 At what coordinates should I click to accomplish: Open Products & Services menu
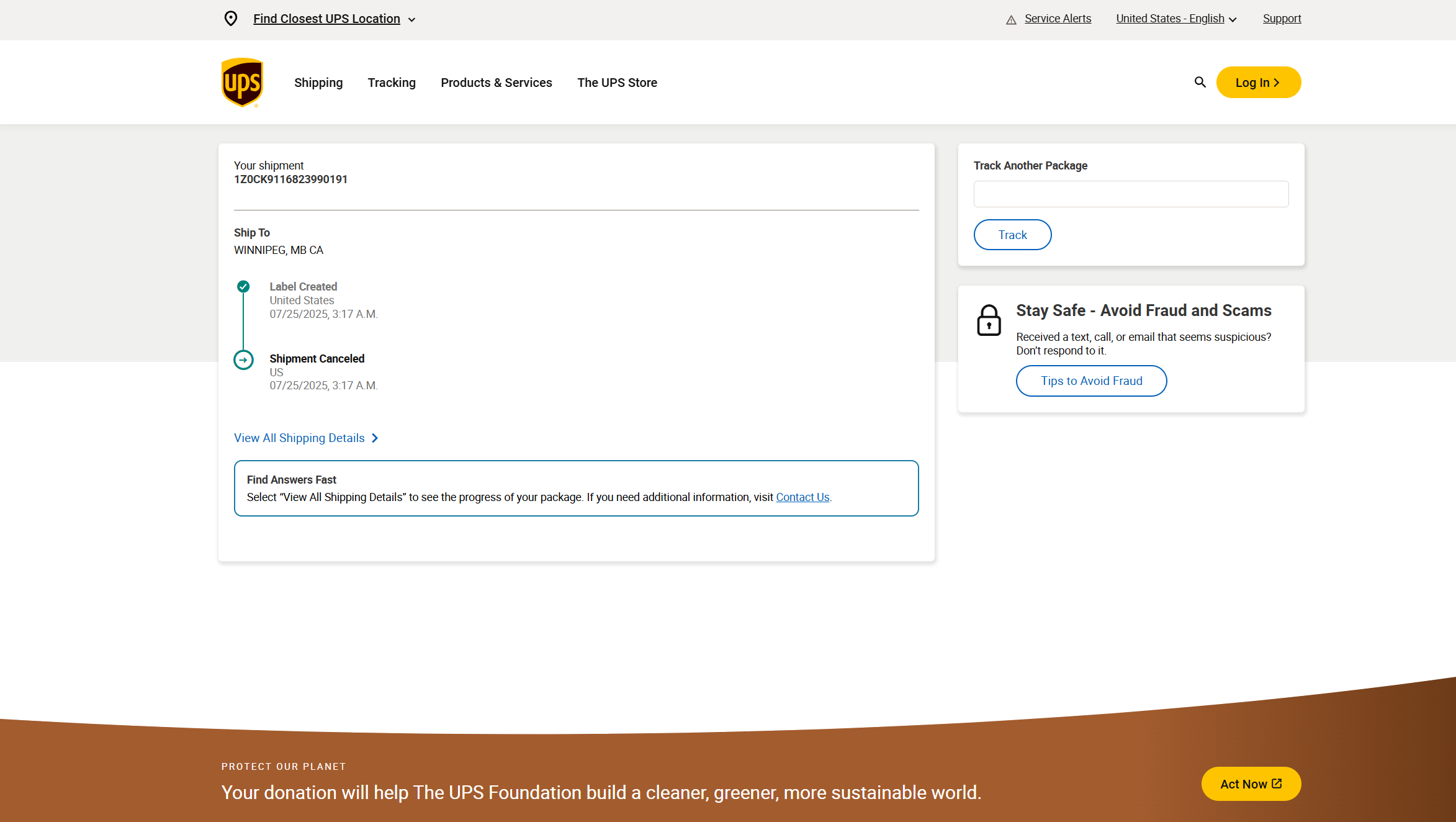(497, 83)
